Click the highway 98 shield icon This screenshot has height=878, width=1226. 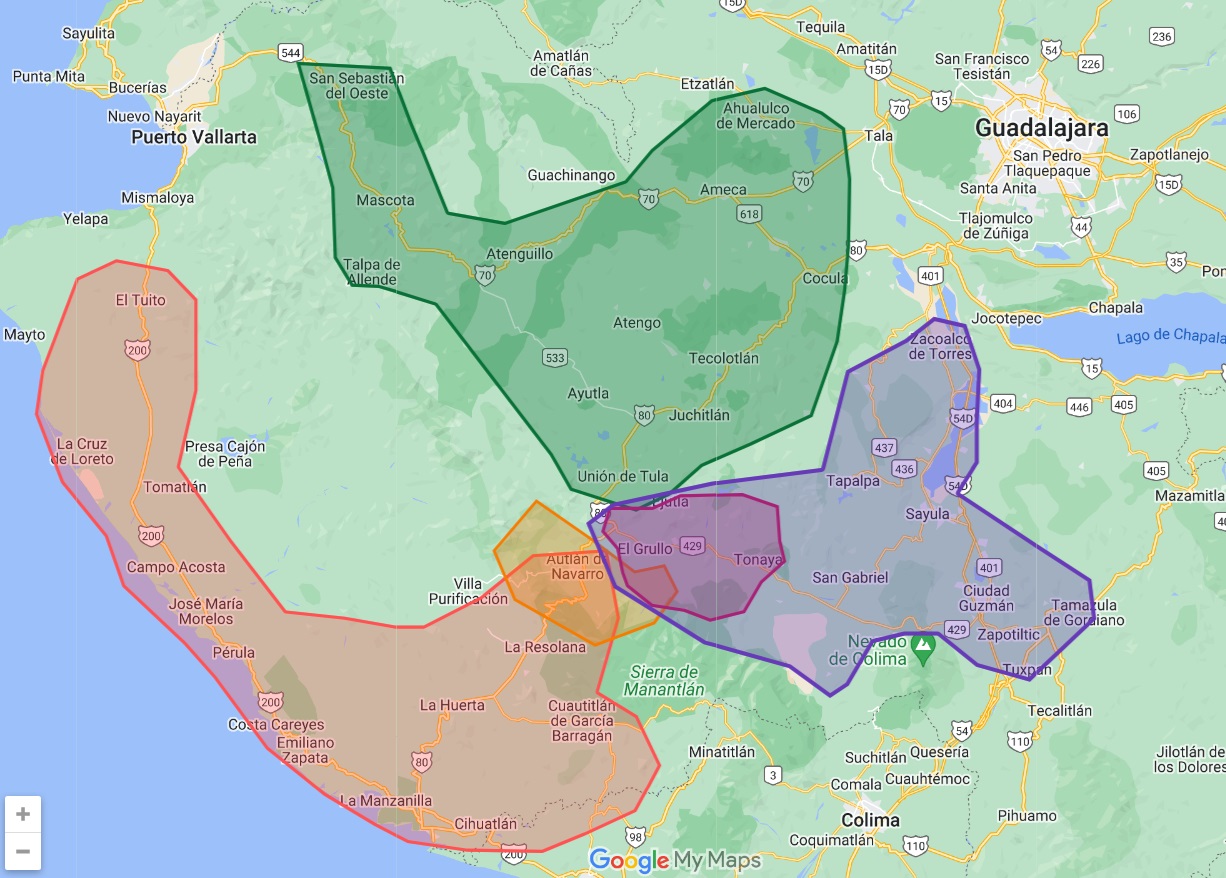point(635,835)
